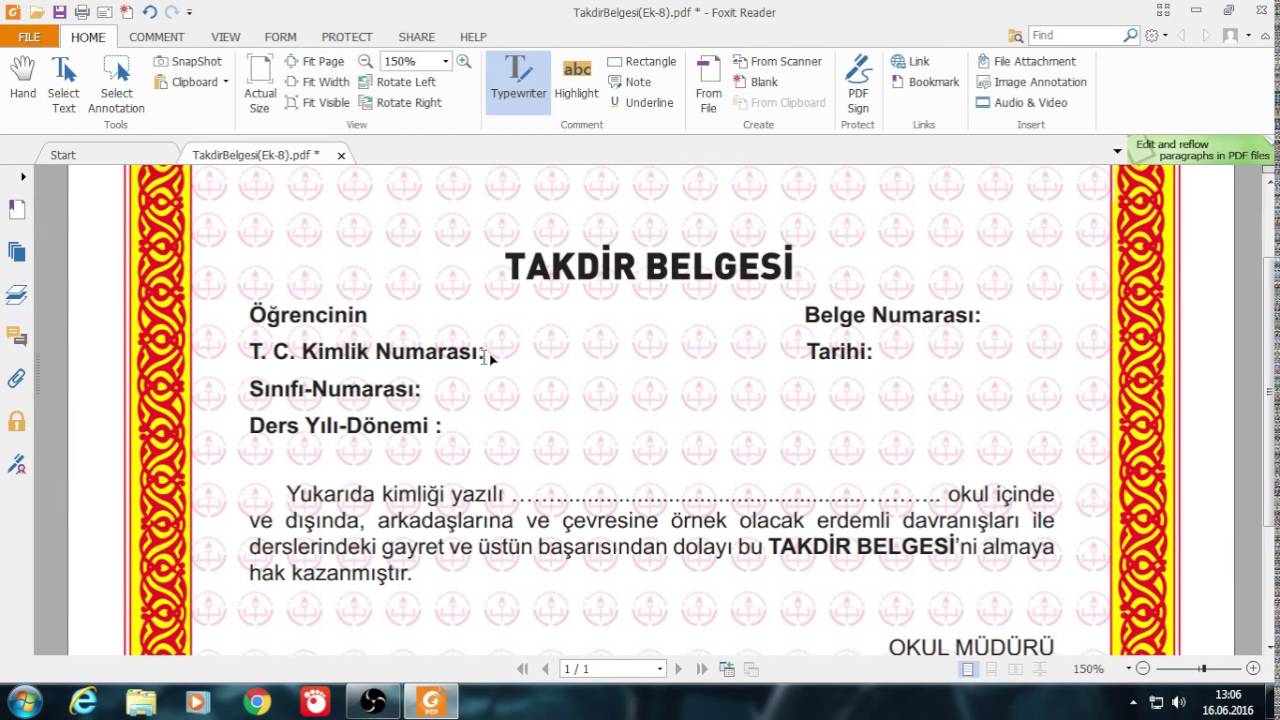Take a SnapShot of the page
1280x720 pixels.
point(188,61)
